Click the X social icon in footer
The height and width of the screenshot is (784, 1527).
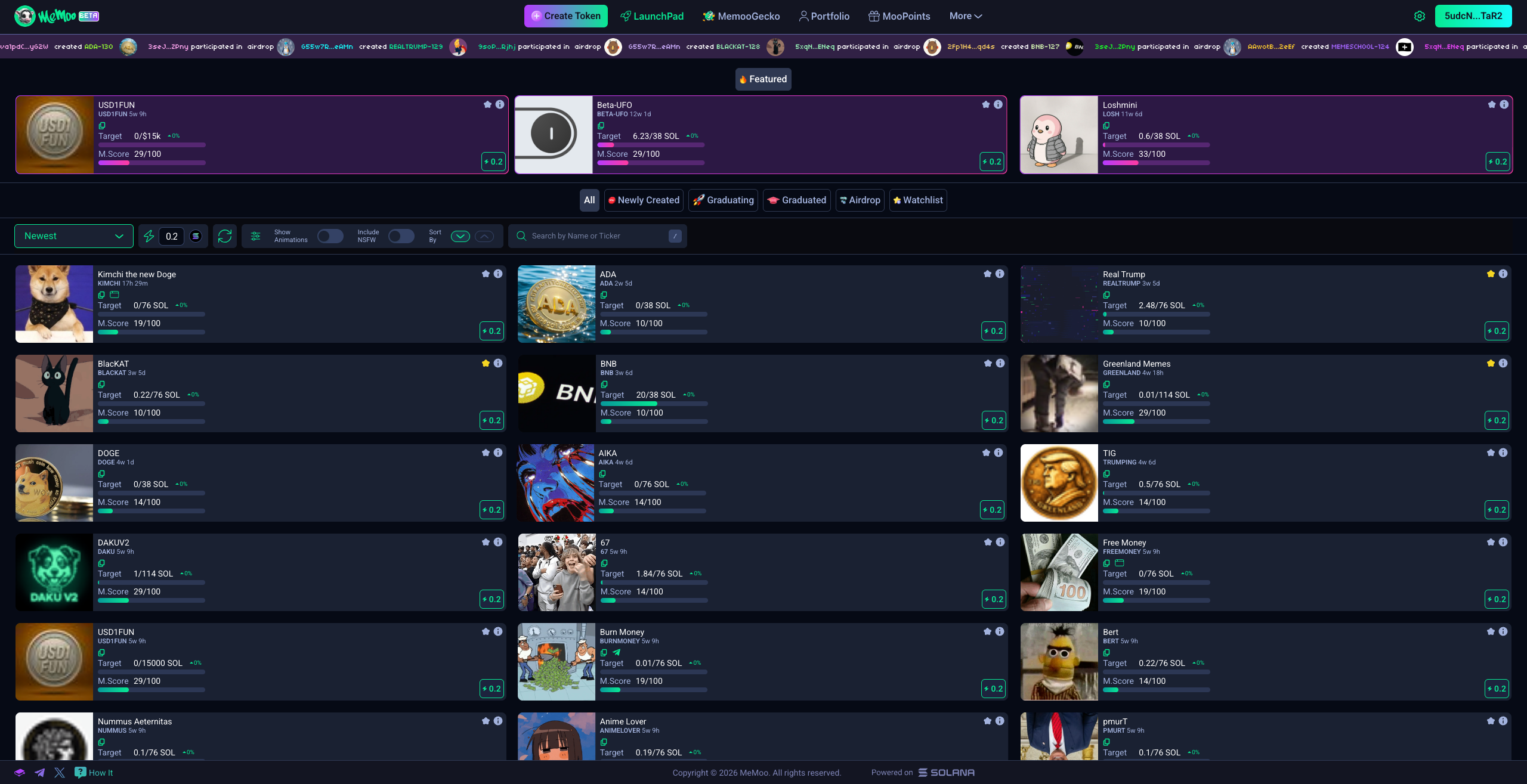click(60, 773)
